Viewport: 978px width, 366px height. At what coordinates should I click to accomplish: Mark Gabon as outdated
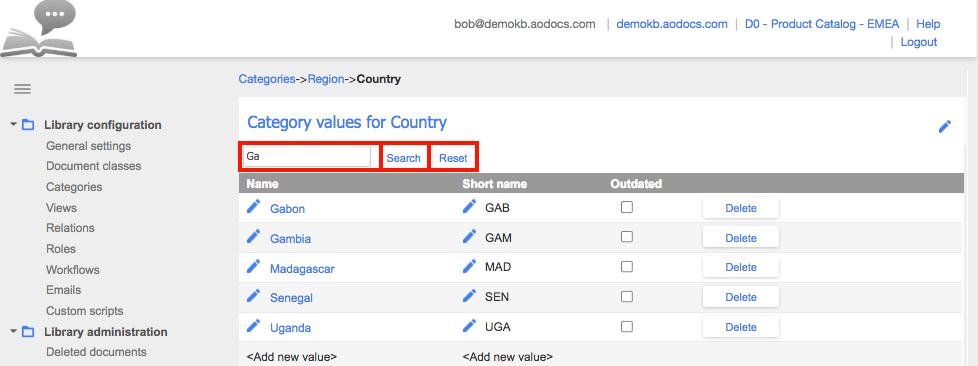click(x=627, y=207)
